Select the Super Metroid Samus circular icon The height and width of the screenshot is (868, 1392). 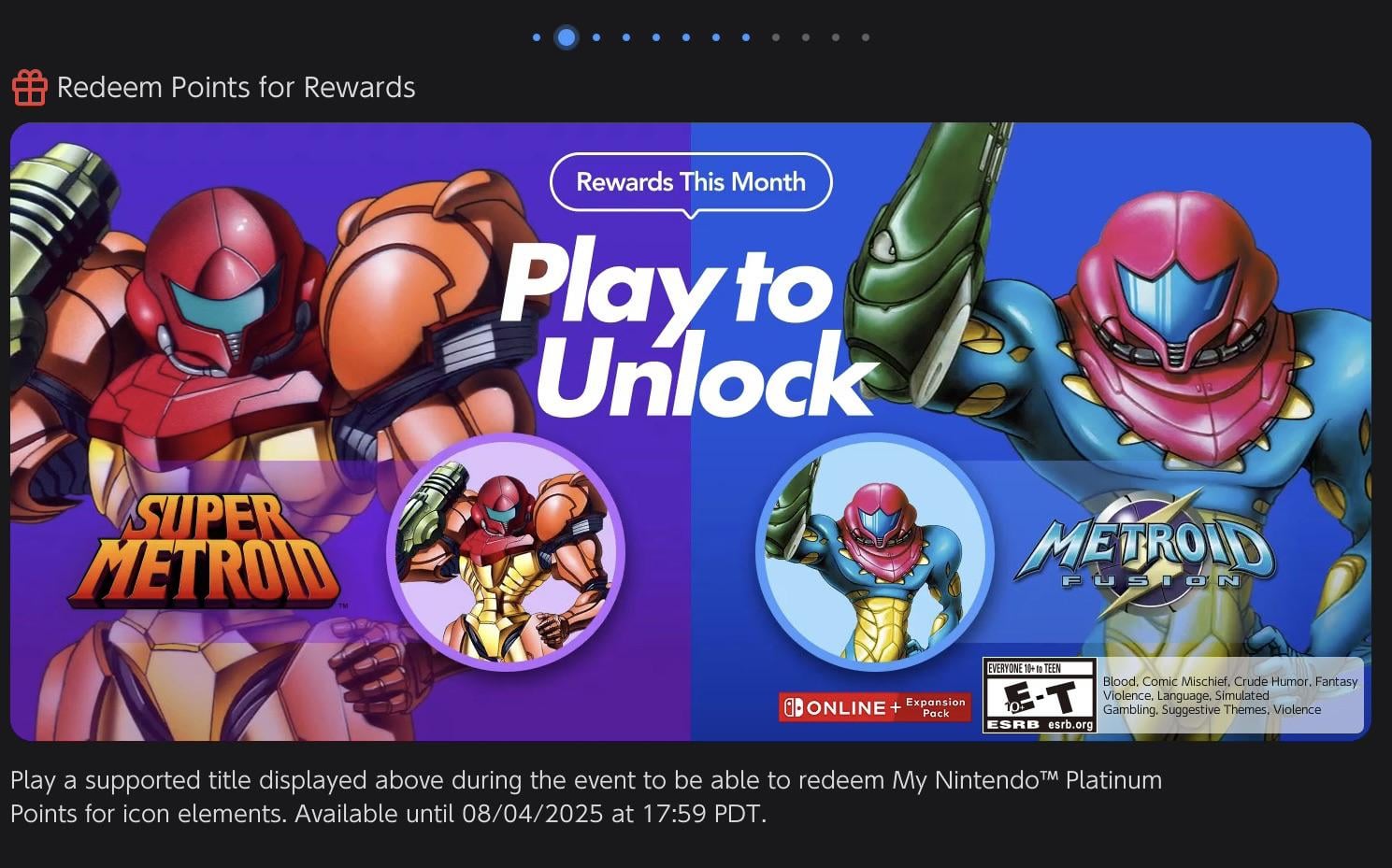click(506, 552)
